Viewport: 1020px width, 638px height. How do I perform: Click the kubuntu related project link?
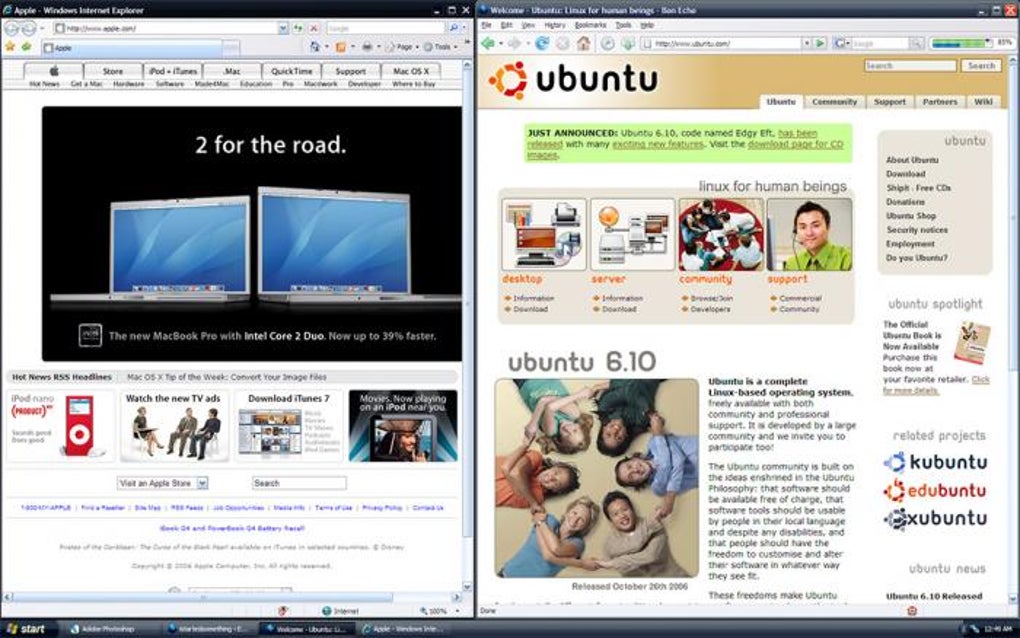[x=935, y=462]
